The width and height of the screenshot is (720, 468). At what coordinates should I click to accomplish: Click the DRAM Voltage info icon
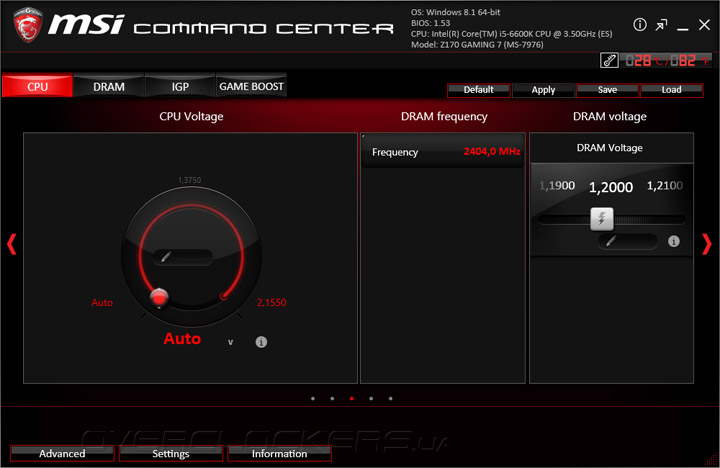(674, 241)
